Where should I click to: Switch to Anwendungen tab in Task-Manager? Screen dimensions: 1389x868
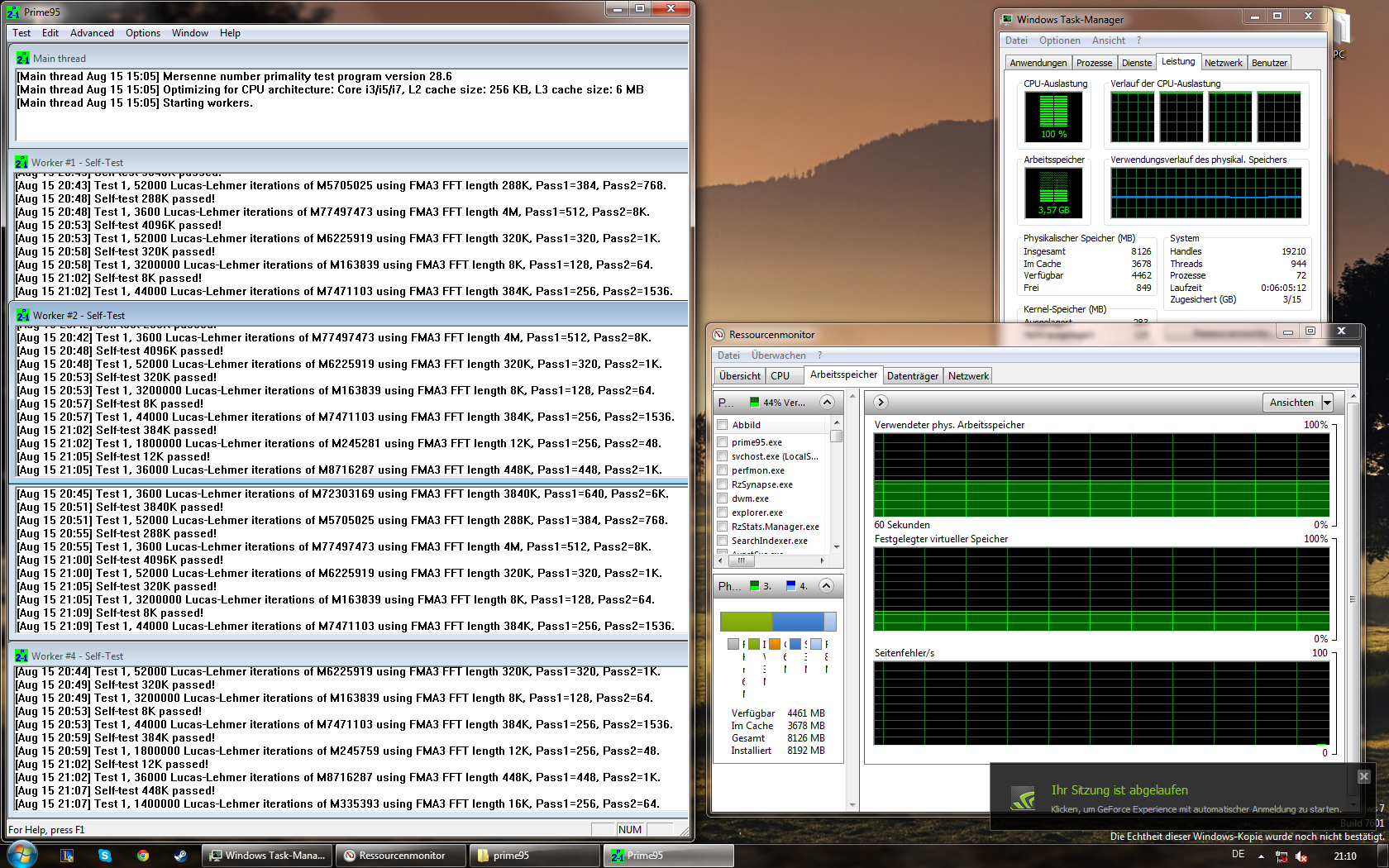tap(1038, 63)
